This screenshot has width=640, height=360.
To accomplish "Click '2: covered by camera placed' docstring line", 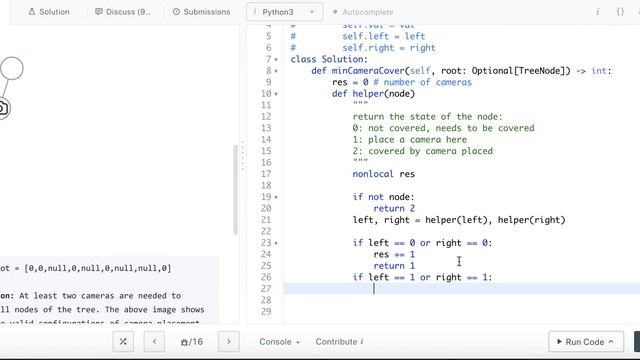I will [x=422, y=151].
